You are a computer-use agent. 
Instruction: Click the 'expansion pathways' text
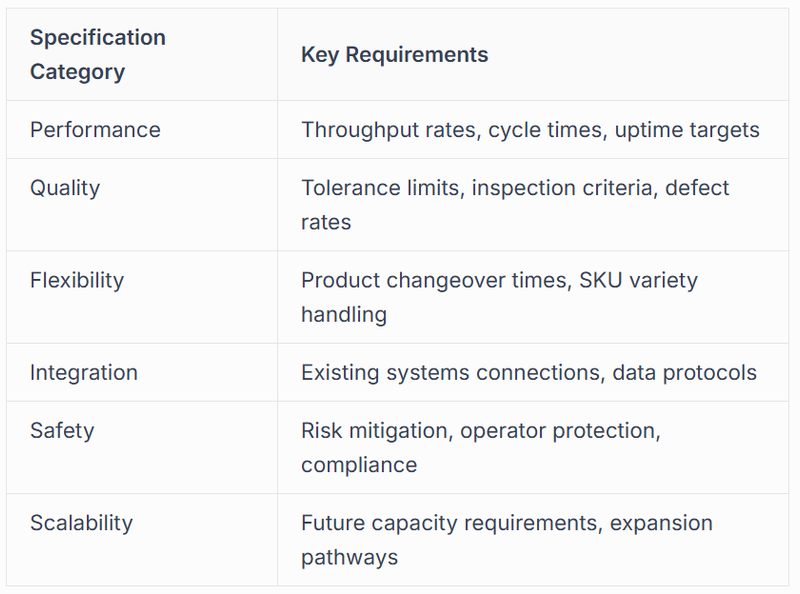point(661,523)
